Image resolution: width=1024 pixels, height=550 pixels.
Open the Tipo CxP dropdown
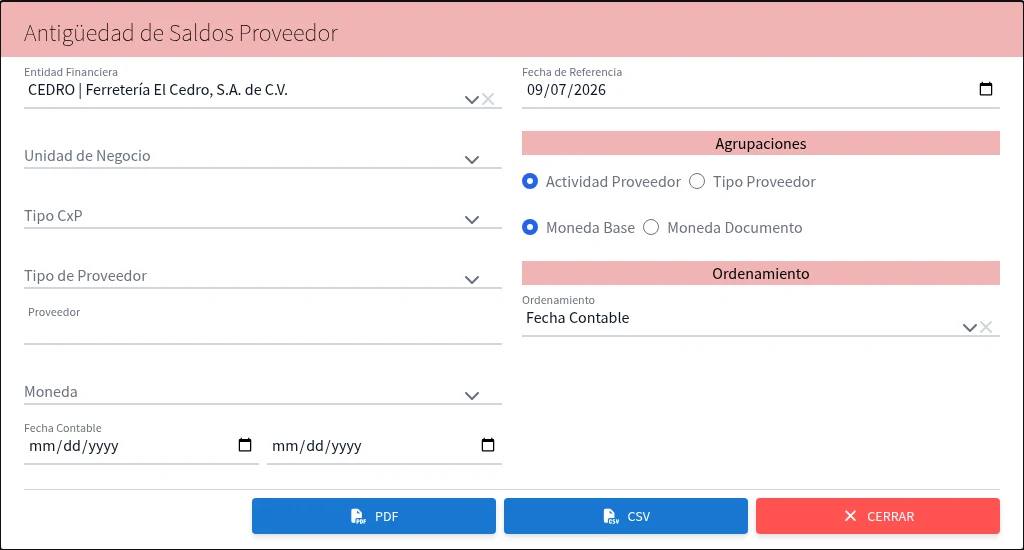pos(263,216)
